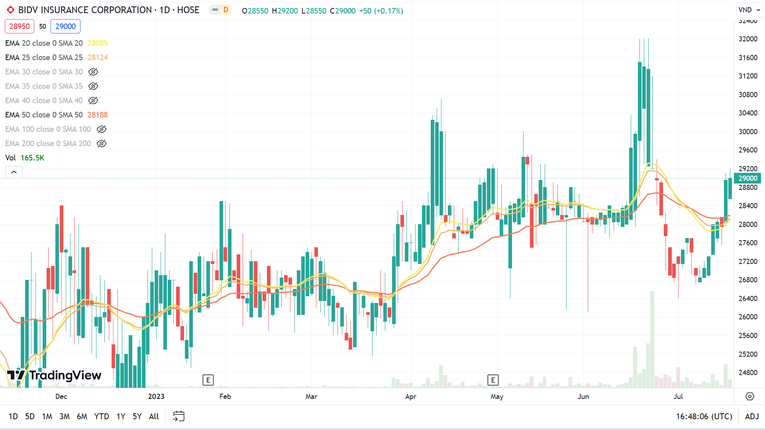
Task: Open chart settings target icon in corner
Action: [x=750, y=396]
